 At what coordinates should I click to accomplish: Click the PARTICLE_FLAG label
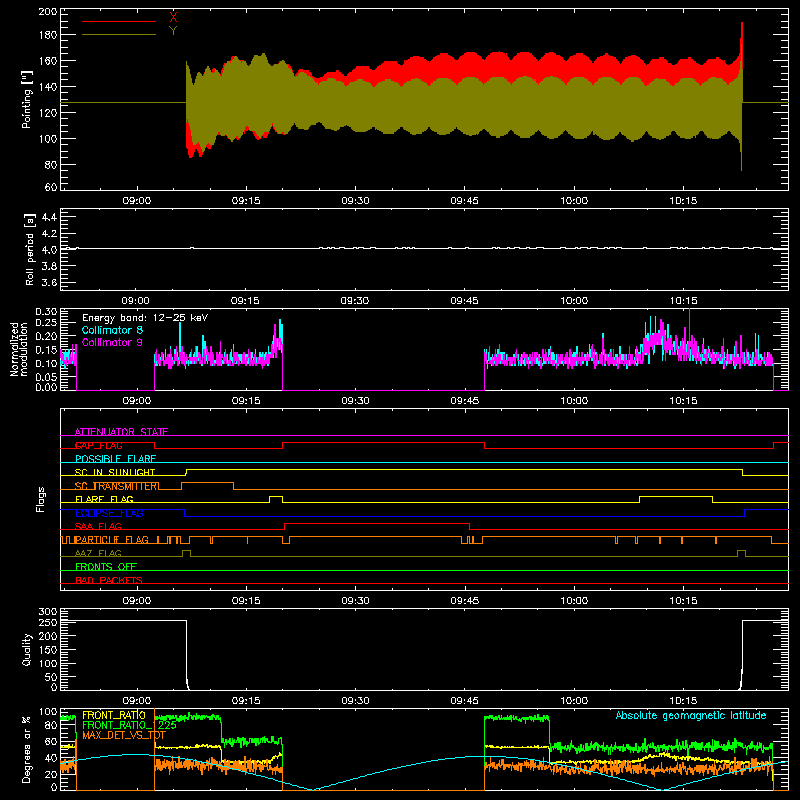point(112,540)
